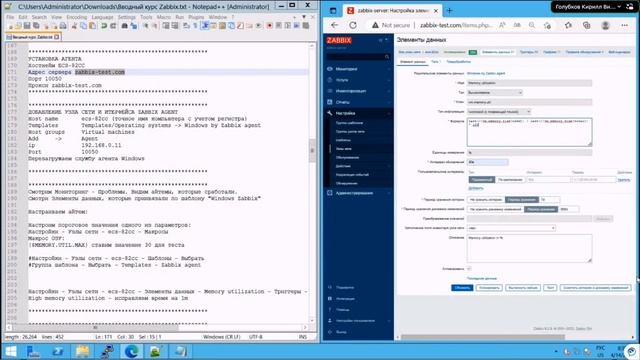
Task: Switch to Microsoft Edge on the taskbar
Action: click(x=131, y=351)
